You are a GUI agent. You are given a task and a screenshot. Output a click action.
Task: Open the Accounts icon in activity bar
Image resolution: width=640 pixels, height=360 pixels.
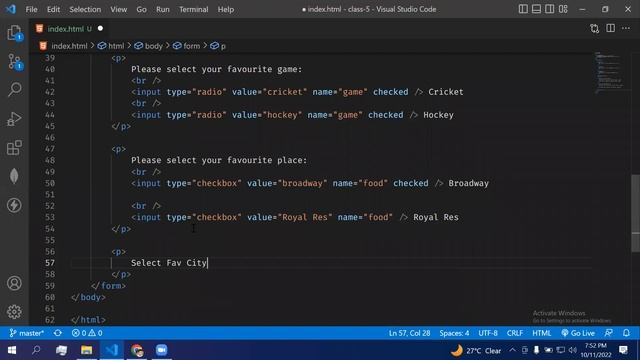coord(14,283)
